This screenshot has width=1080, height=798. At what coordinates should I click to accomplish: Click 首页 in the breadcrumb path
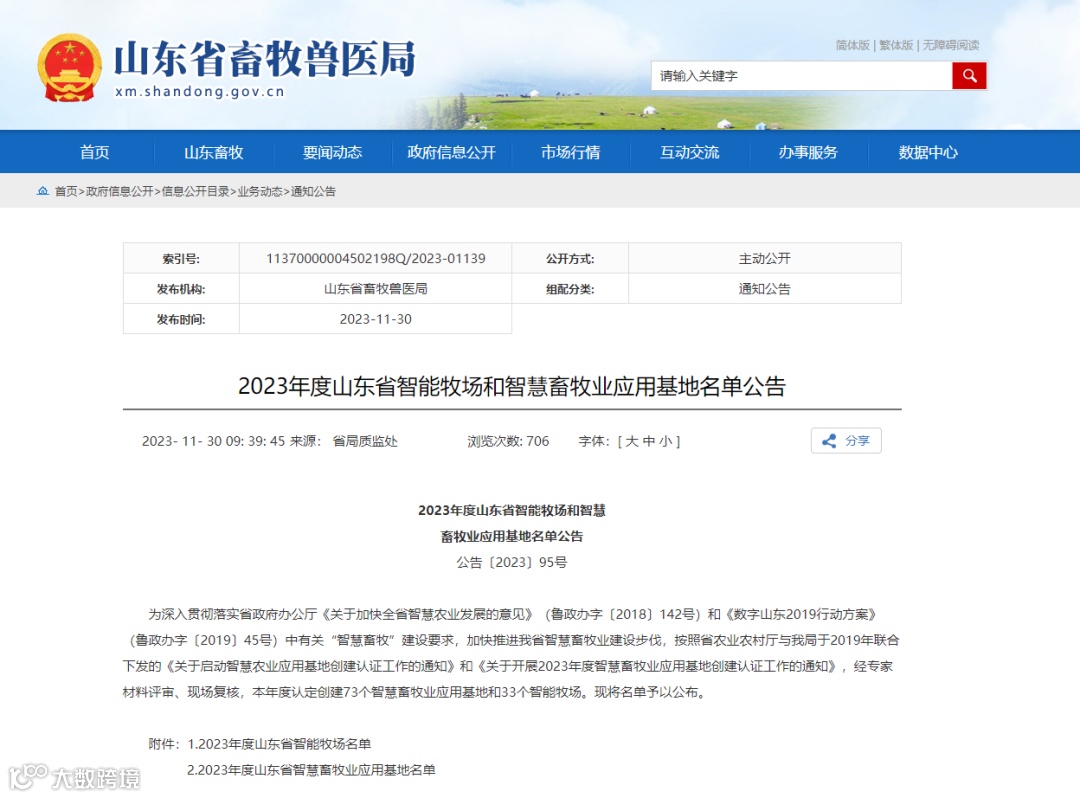[66, 191]
